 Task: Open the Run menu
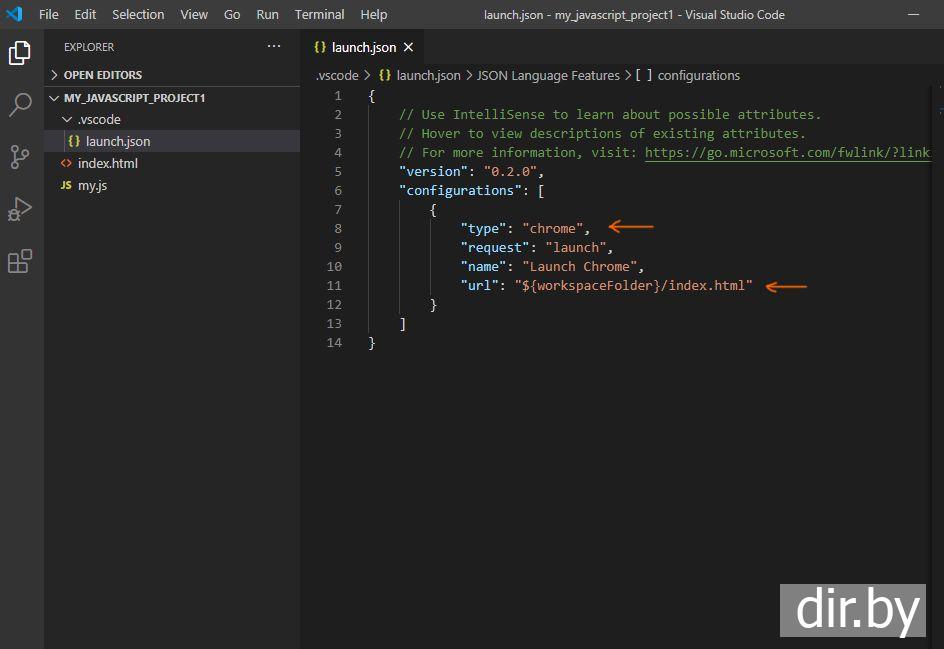tap(267, 15)
